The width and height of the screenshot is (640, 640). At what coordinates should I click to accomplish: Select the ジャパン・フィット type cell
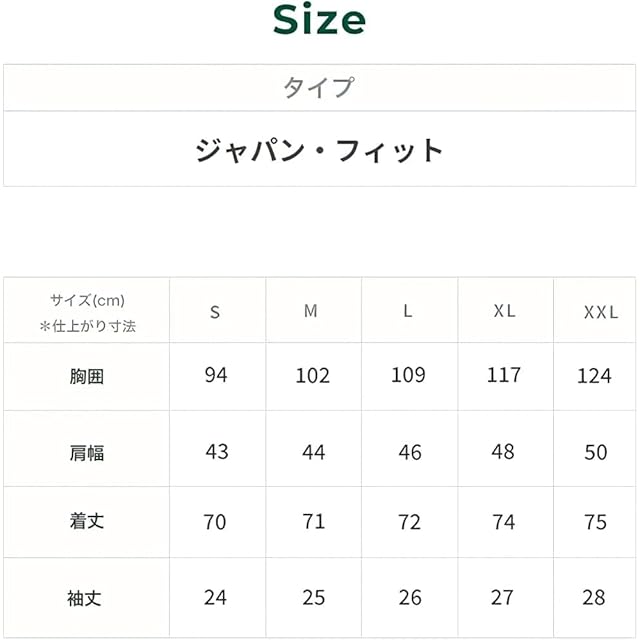point(319,150)
